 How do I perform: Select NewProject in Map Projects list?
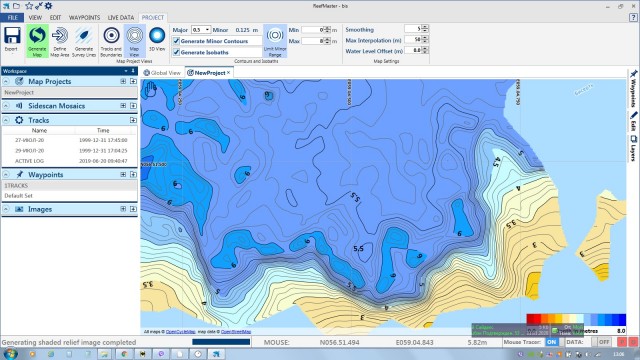pyautogui.click(x=70, y=92)
